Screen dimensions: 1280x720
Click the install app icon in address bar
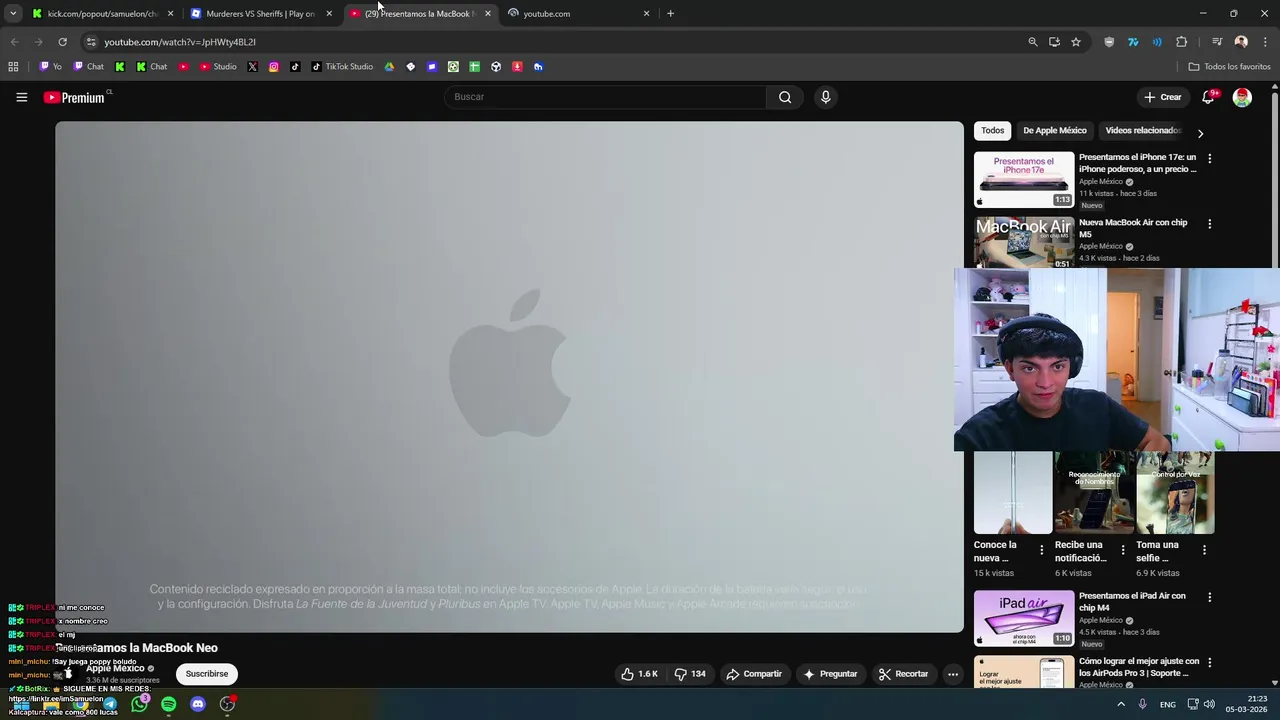coord(1054,42)
